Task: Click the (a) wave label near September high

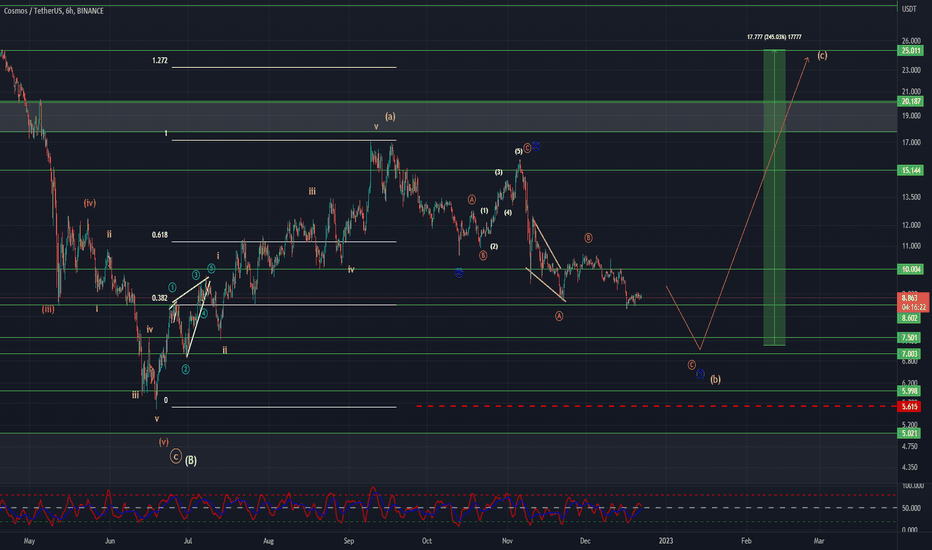Action: [390, 117]
